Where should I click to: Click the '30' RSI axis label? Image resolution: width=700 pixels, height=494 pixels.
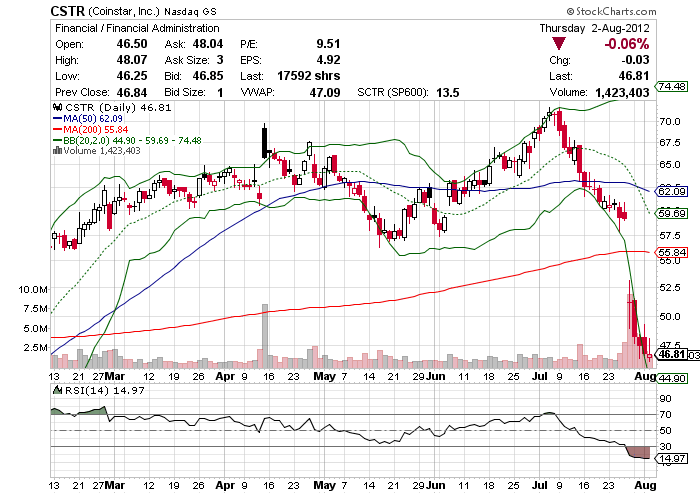[x=666, y=446]
